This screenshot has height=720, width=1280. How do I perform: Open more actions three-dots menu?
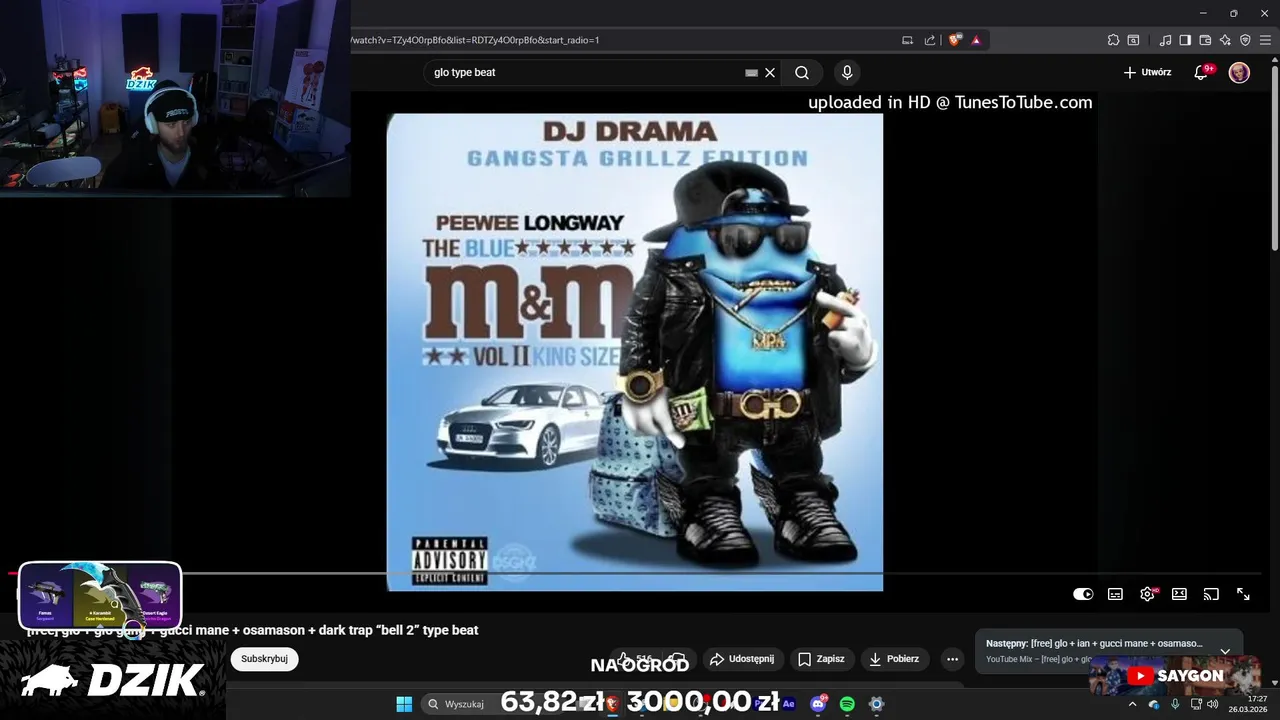[x=952, y=659]
